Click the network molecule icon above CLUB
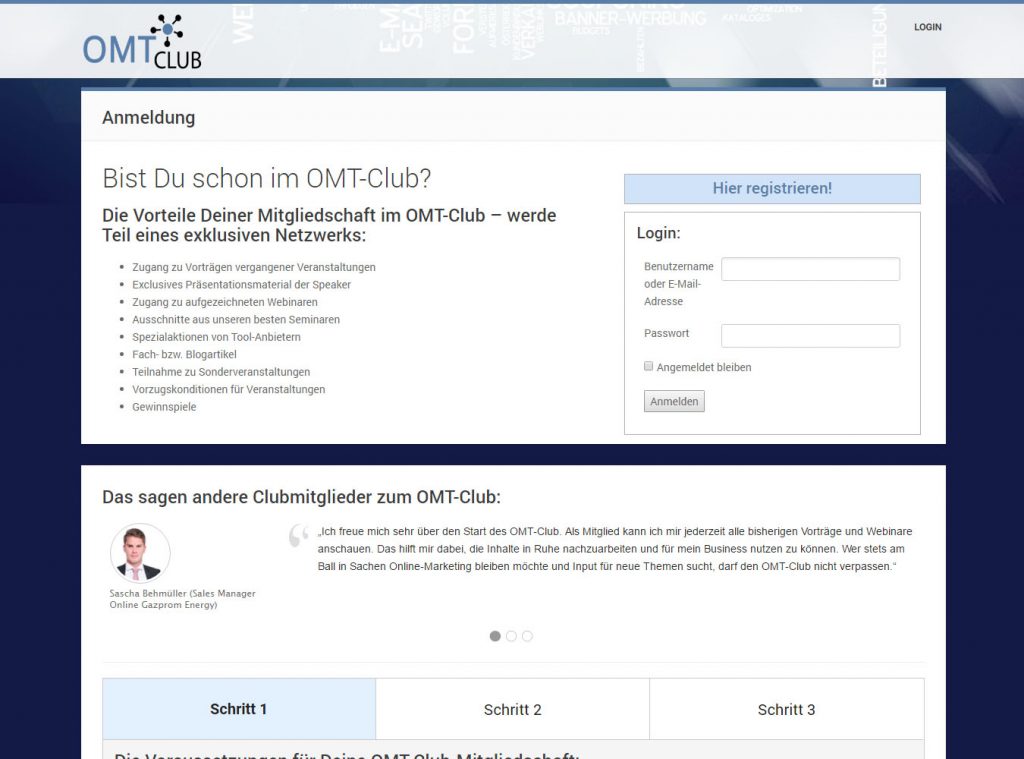 (x=166, y=30)
